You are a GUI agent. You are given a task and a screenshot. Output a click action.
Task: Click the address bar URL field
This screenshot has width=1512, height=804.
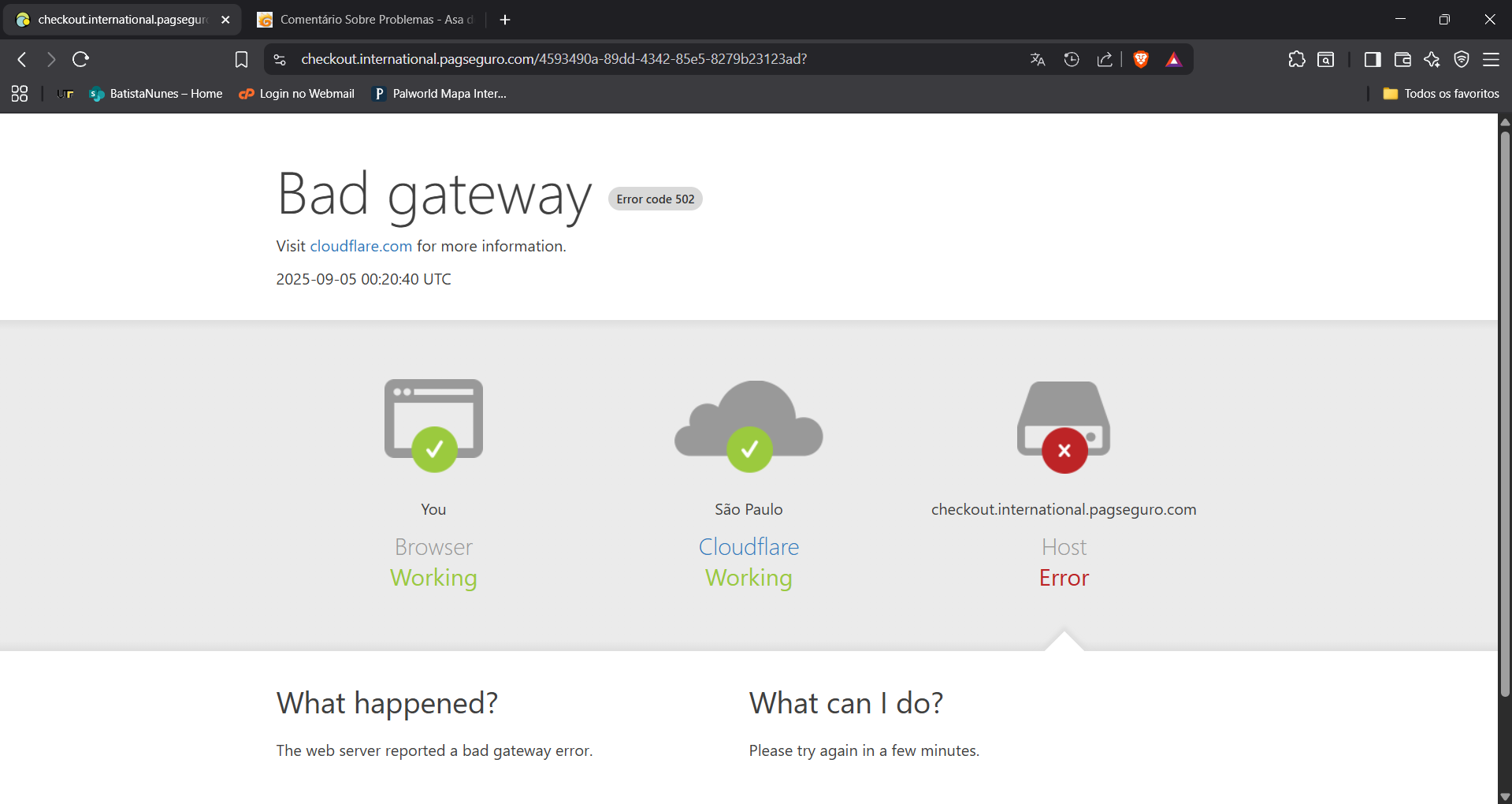coord(553,59)
